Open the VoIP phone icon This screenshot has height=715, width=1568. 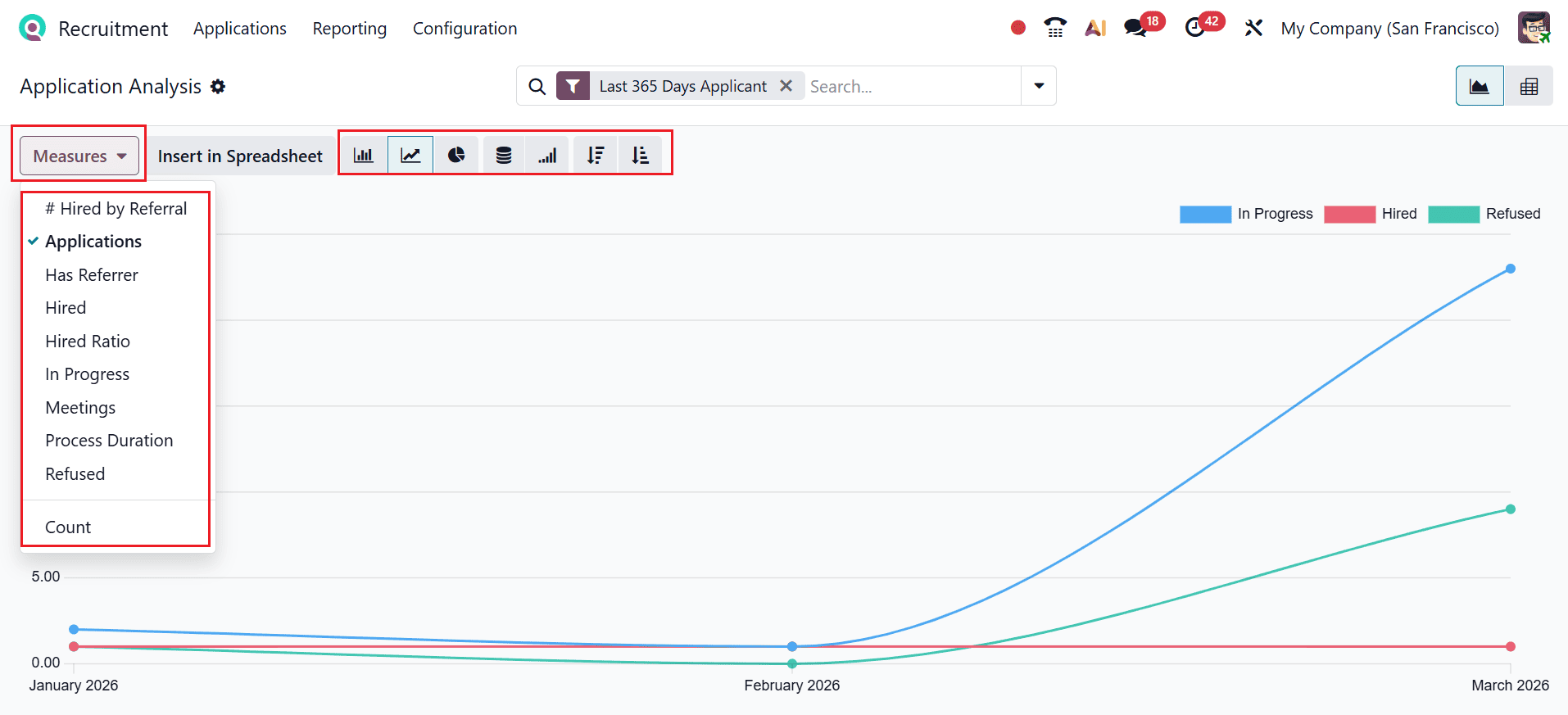point(1055,28)
